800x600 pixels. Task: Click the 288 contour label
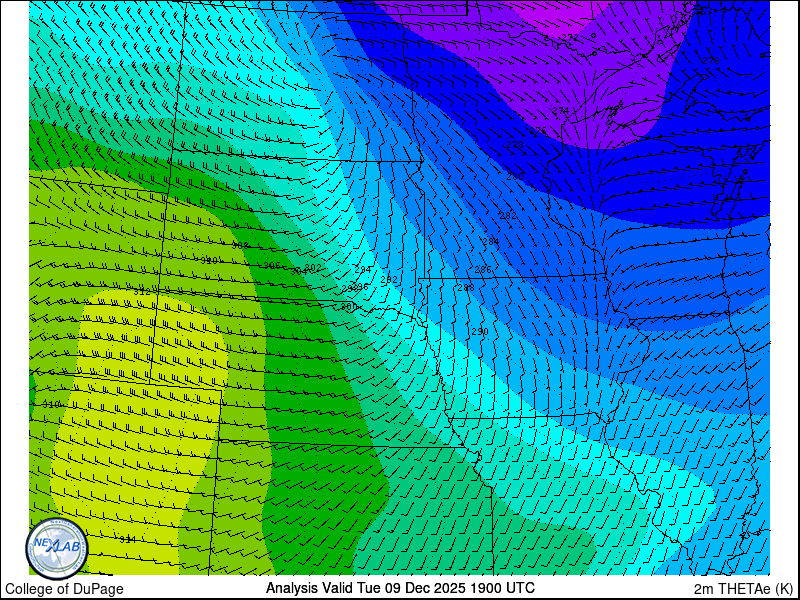466,288
